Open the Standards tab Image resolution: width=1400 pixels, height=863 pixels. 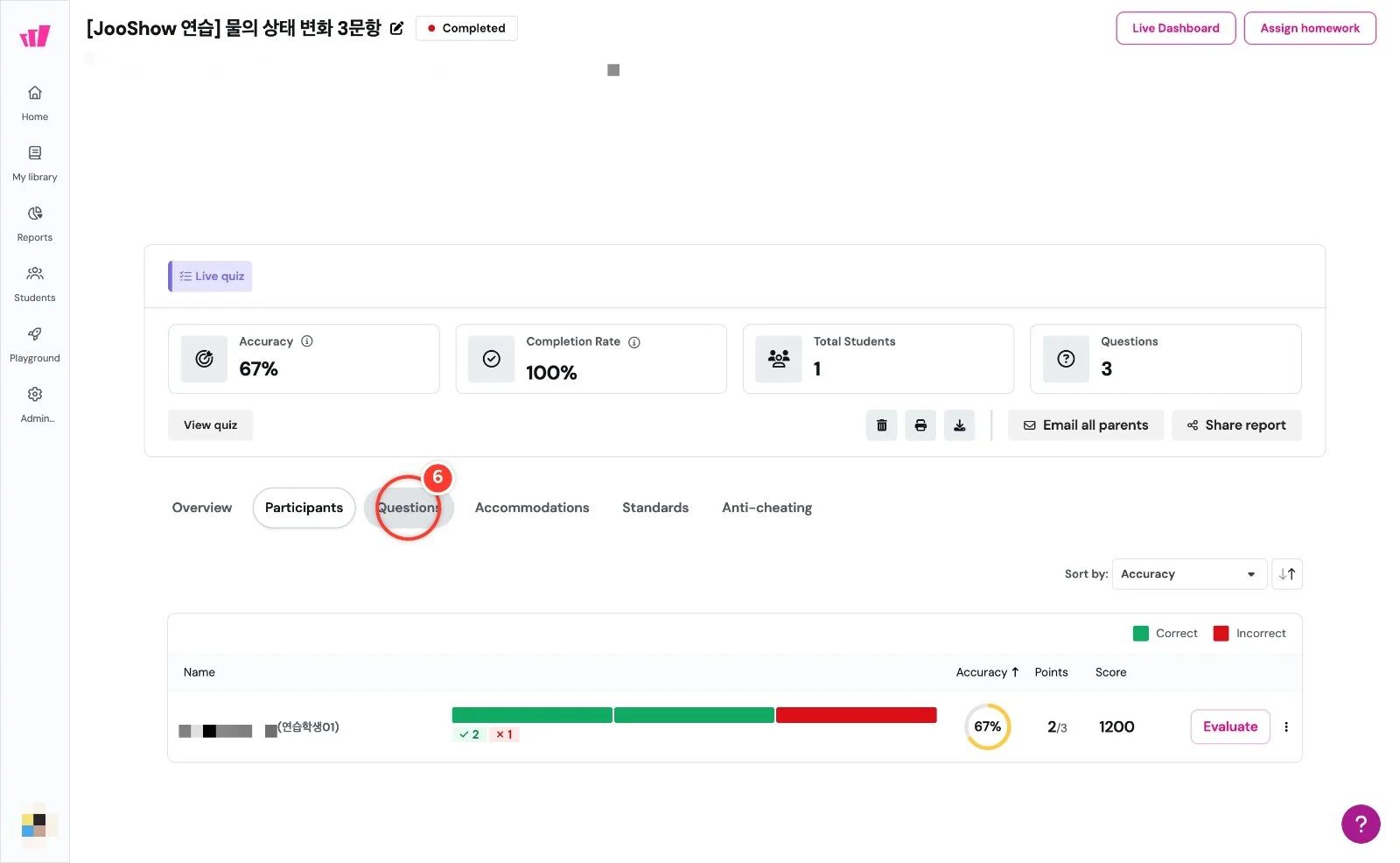tap(655, 508)
